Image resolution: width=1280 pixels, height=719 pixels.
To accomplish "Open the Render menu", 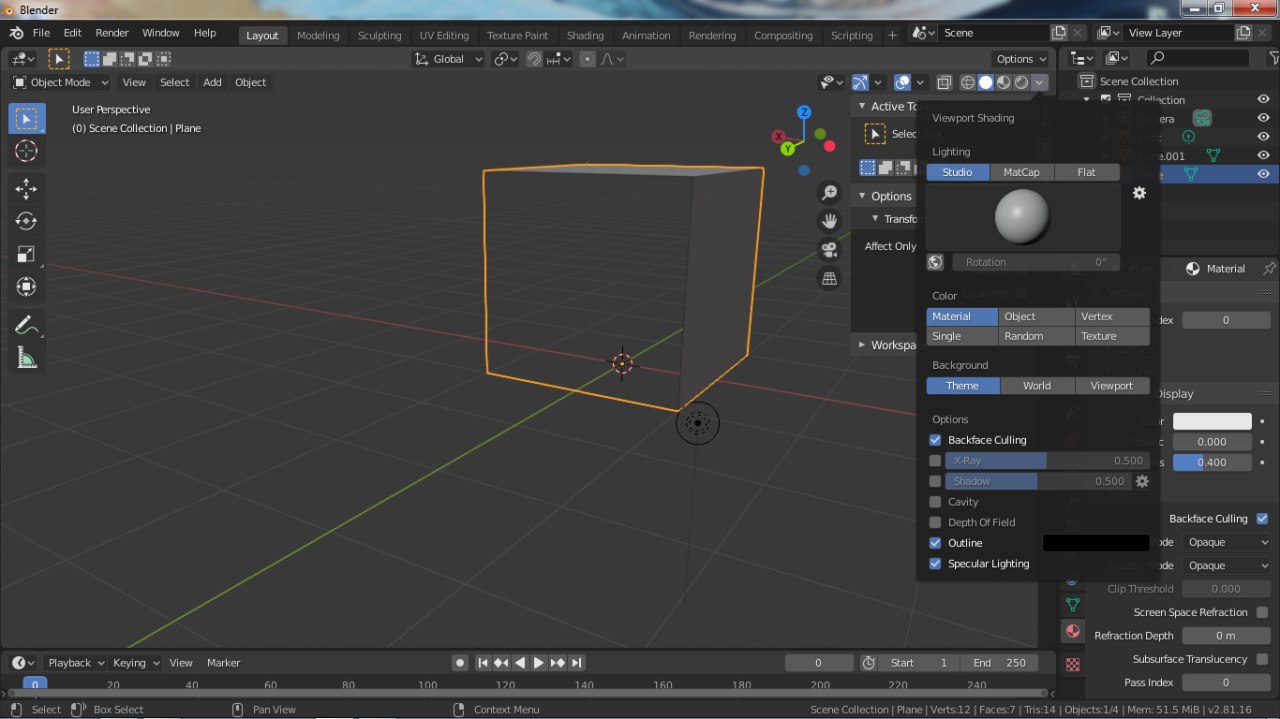I will click(x=112, y=33).
